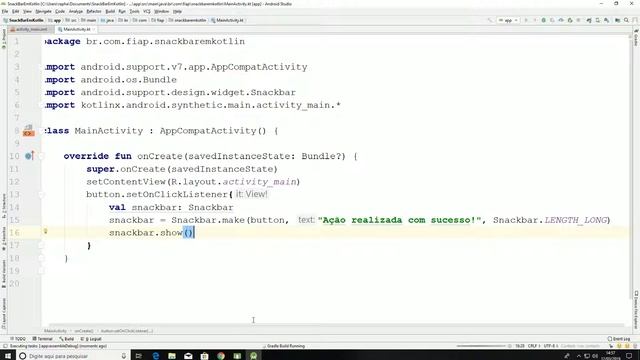
Task: Click the Debug app bug icon
Action: point(543,20)
